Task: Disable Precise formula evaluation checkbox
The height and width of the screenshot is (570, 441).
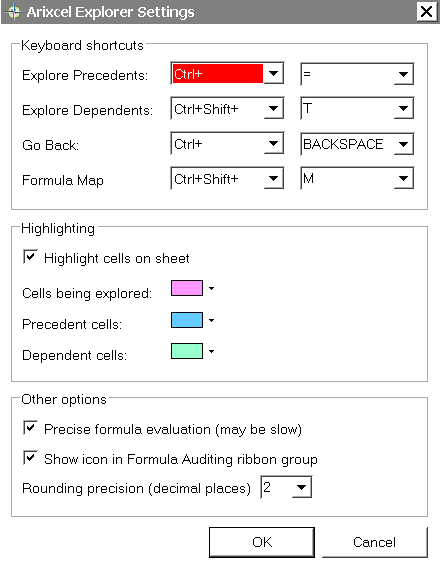Action: point(30,428)
